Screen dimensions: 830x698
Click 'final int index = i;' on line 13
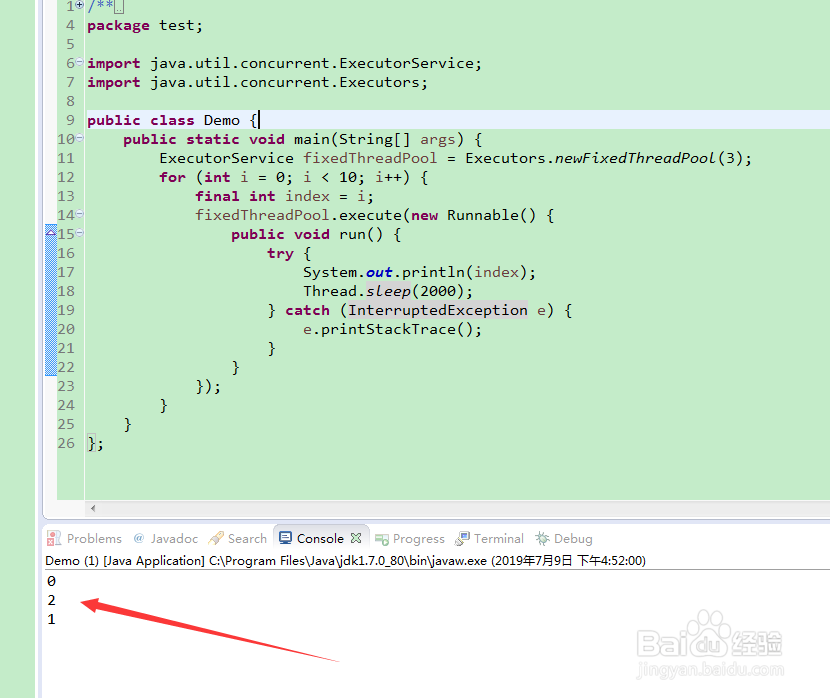click(x=285, y=196)
